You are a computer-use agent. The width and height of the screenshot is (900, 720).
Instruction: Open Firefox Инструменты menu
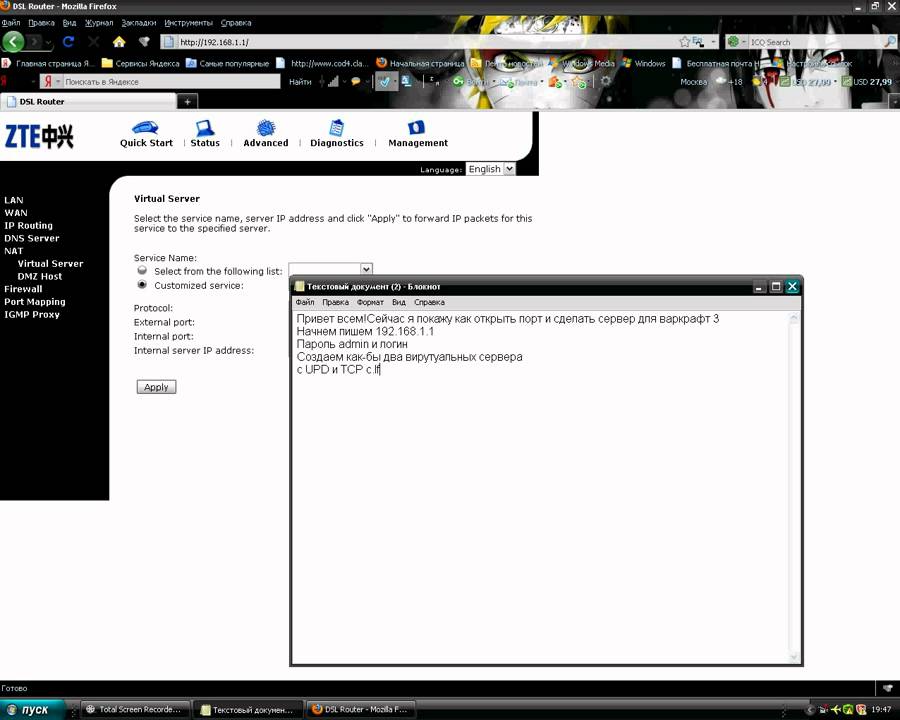click(188, 23)
